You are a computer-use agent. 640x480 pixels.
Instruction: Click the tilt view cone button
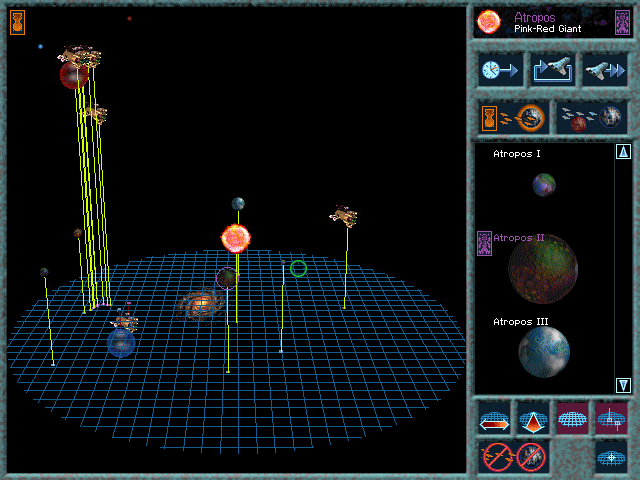pos(533,419)
